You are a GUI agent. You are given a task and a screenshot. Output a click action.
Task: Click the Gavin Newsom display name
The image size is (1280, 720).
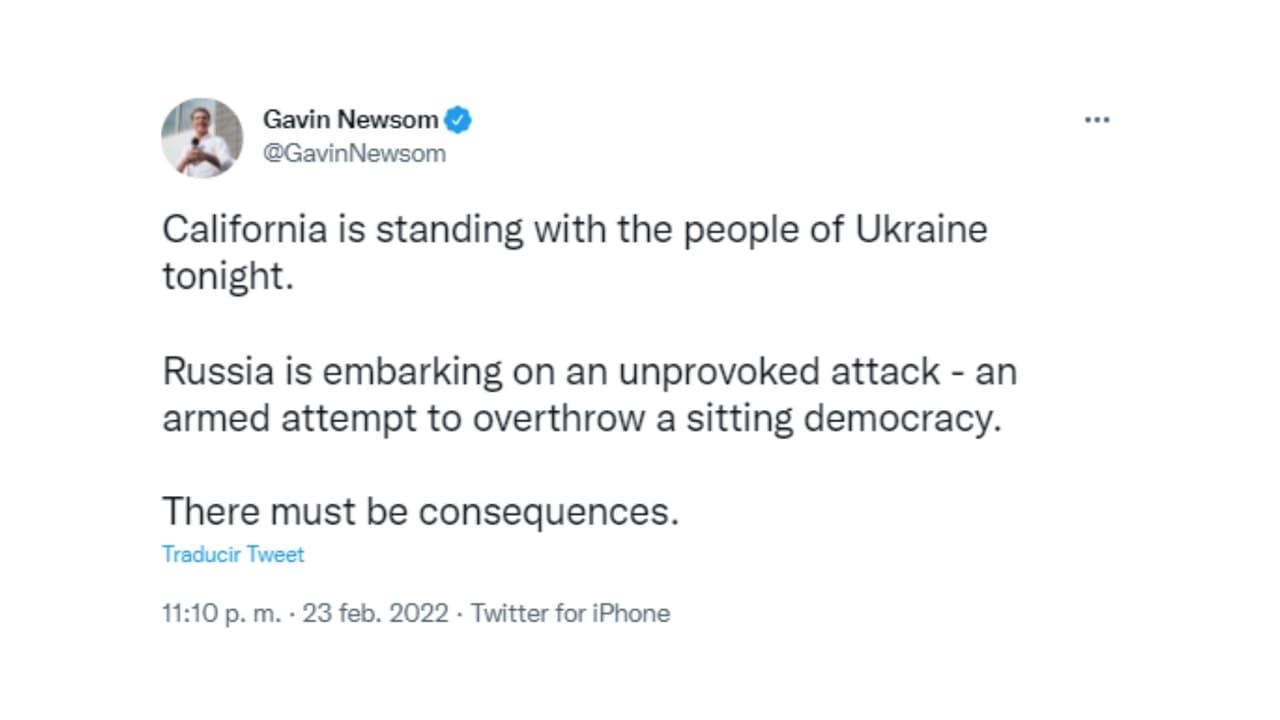(349, 119)
